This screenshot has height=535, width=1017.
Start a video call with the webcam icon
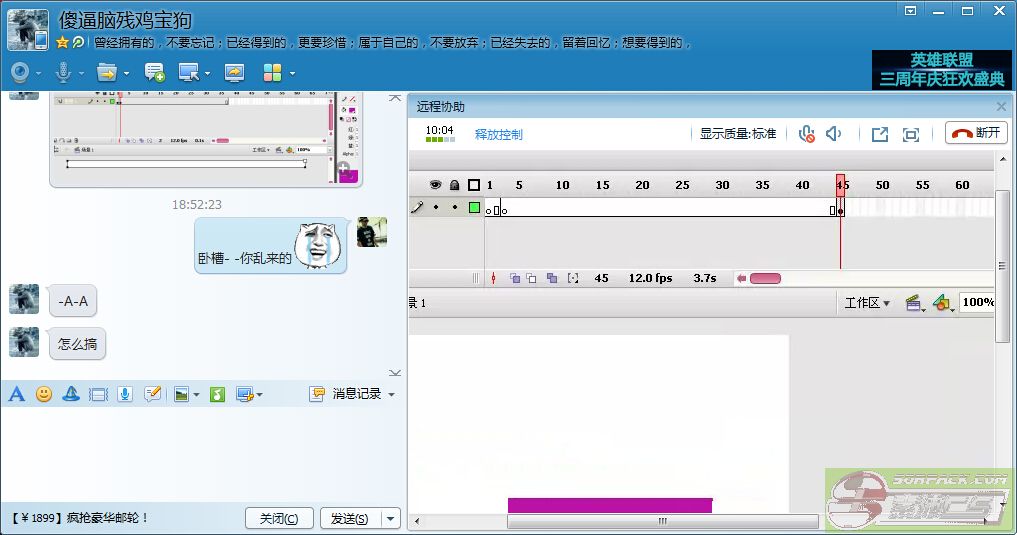19,72
